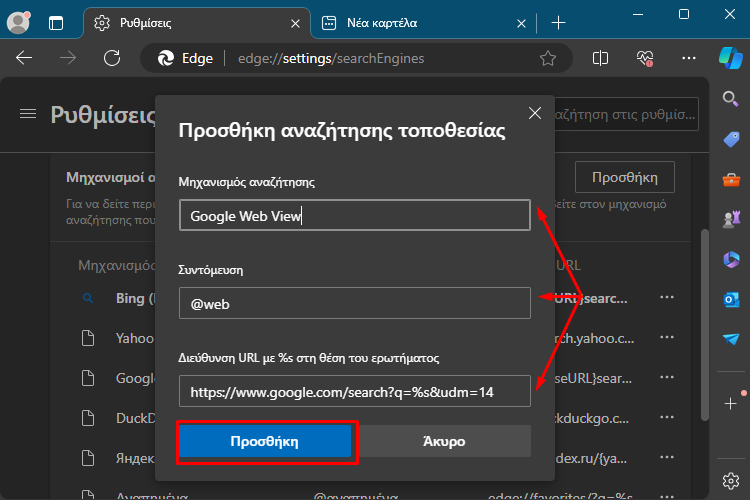Open sidebar Outlook icon
The image size is (750, 500).
[731, 300]
